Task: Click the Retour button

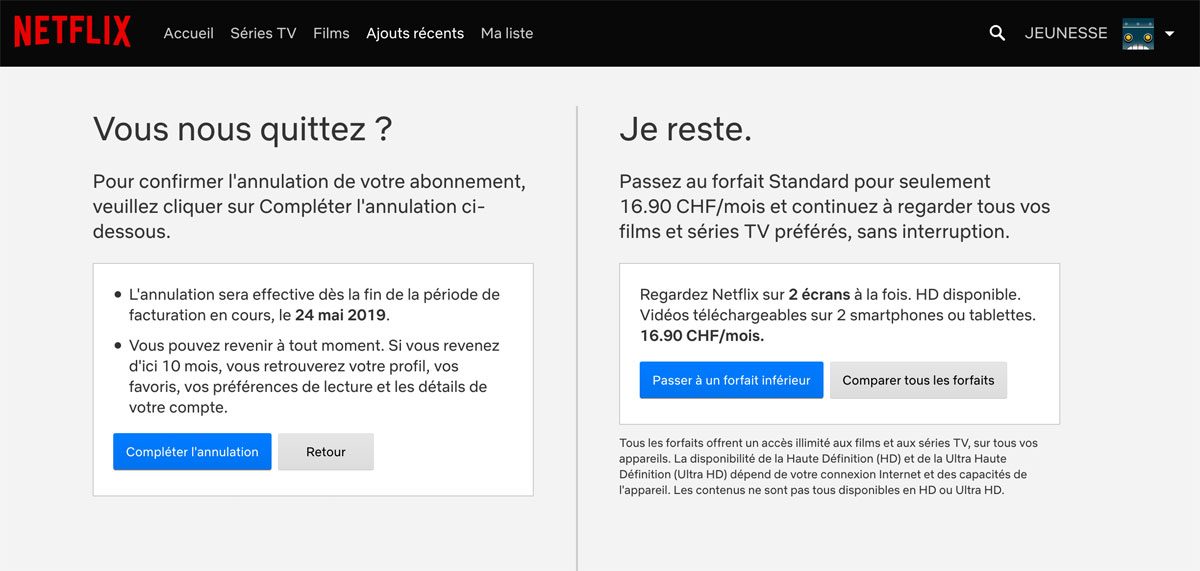Action: (326, 452)
